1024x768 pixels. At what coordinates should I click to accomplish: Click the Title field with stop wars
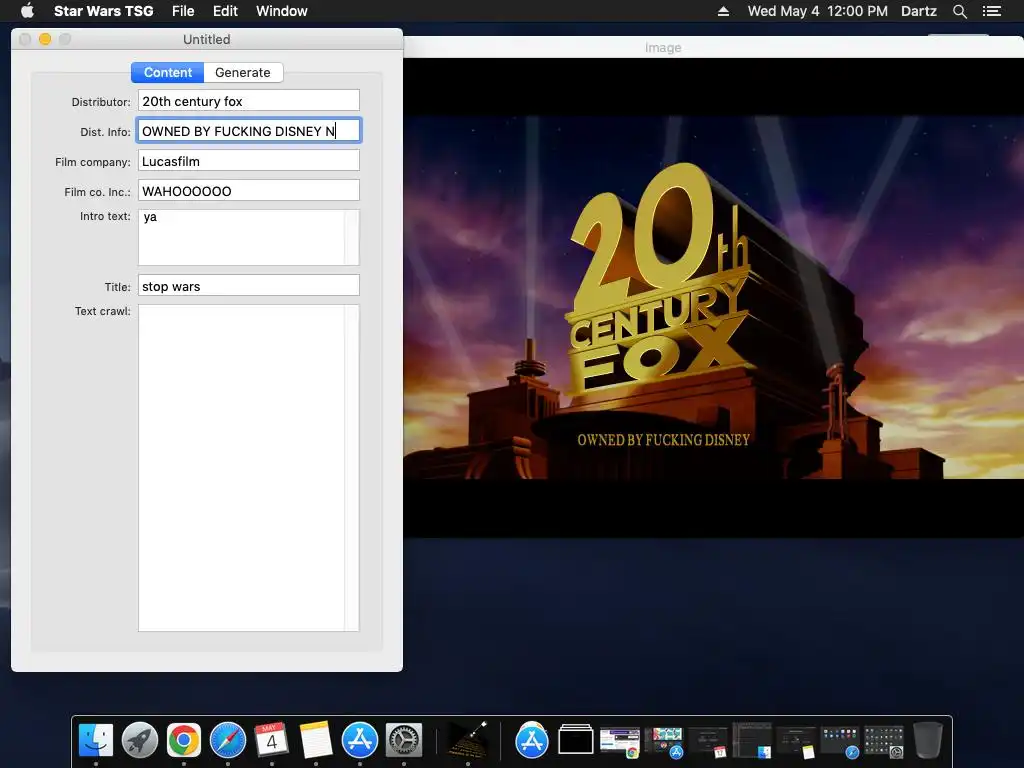click(x=249, y=286)
